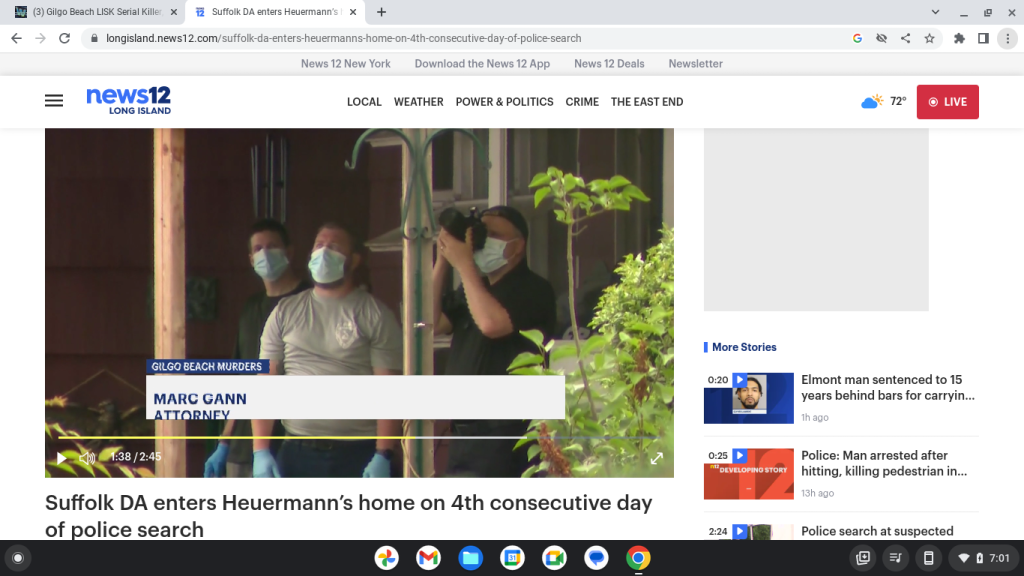This screenshot has height=576, width=1024.
Task: Open the Extensions puzzle icon
Action: (959, 38)
